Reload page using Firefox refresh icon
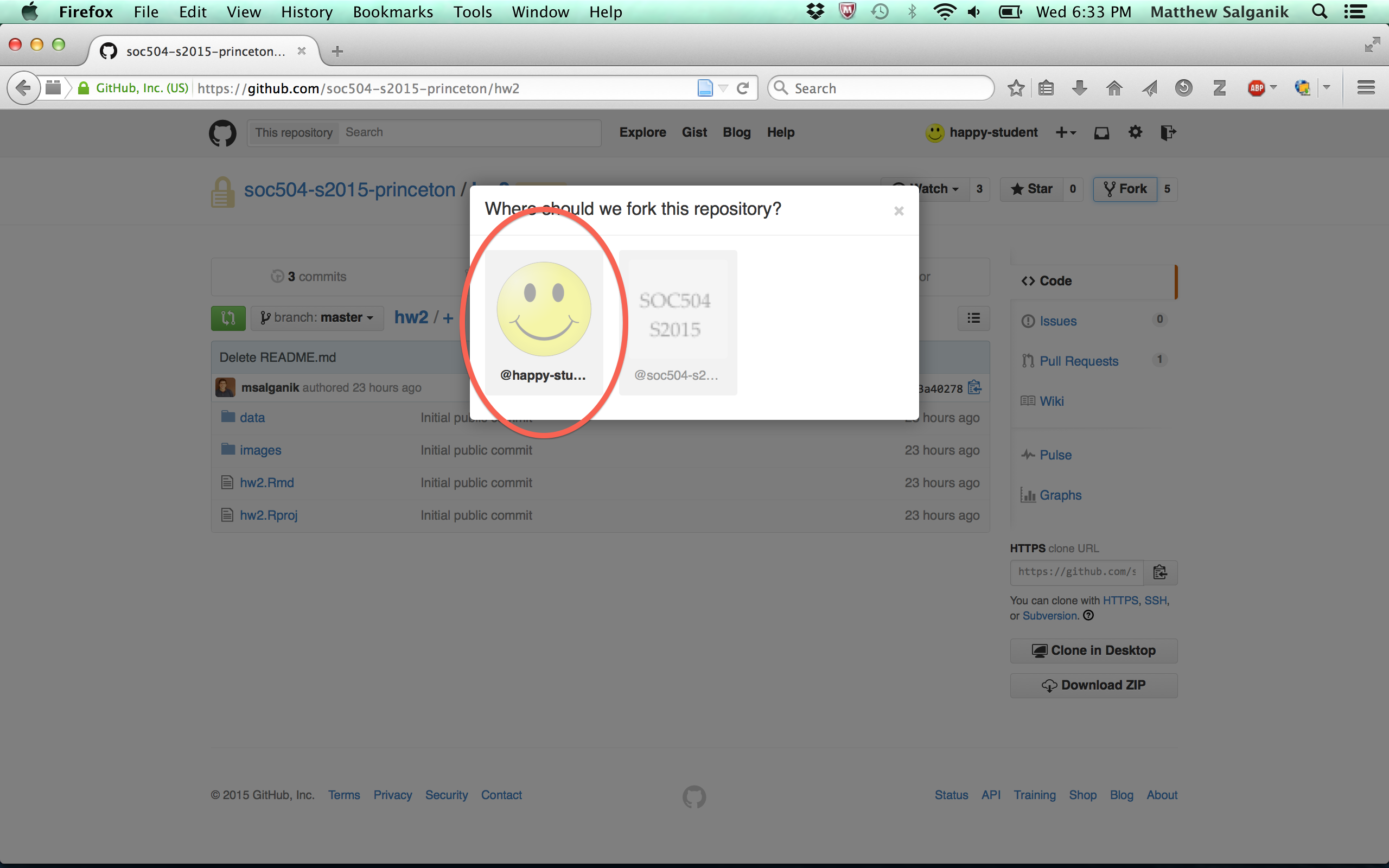The image size is (1389, 868). (743, 88)
